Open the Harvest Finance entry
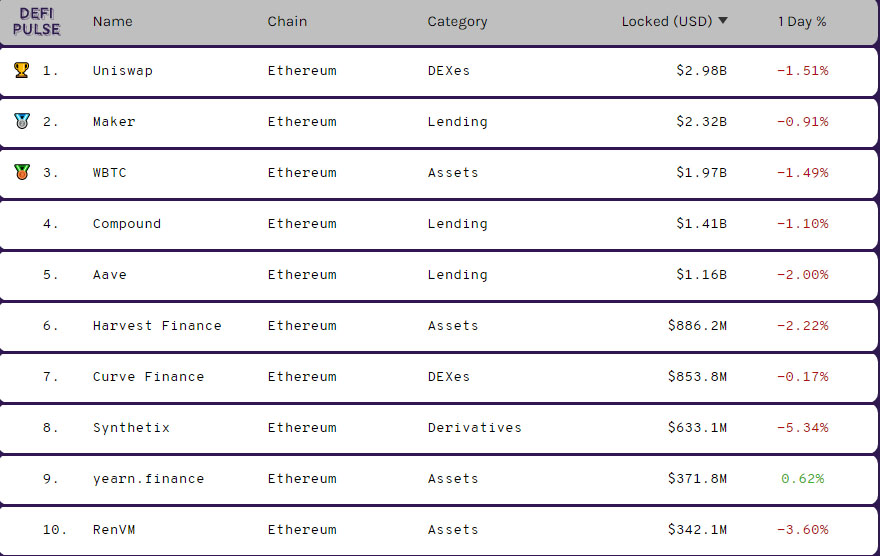880x556 pixels. click(x=157, y=326)
